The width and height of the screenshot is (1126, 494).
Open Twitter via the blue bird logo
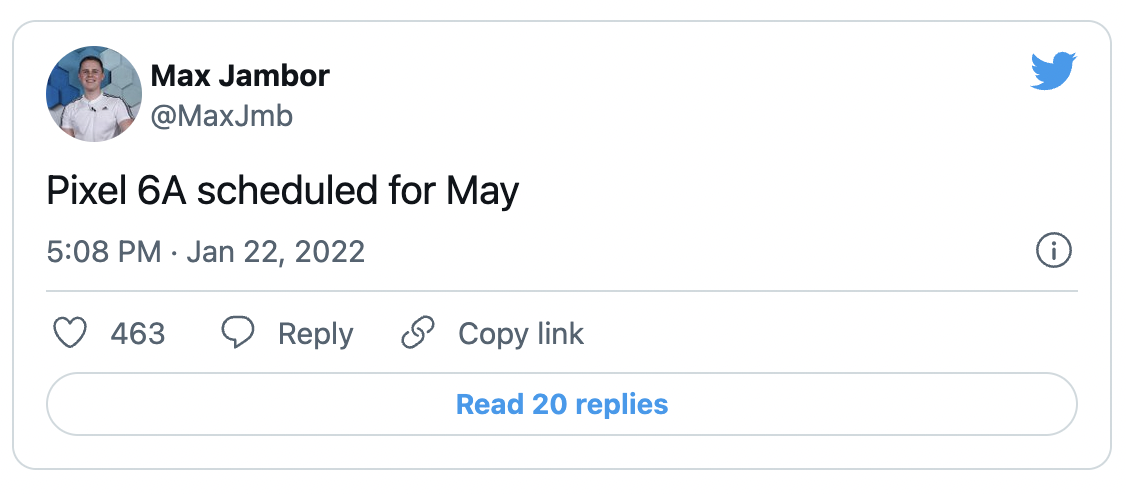(1051, 72)
